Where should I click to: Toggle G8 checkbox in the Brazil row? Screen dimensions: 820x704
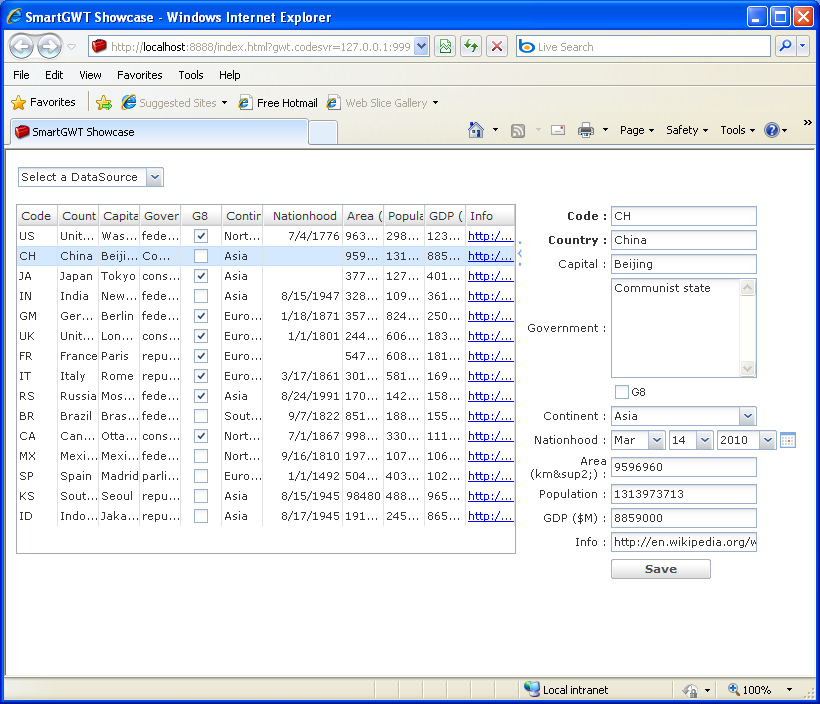tap(201, 416)
